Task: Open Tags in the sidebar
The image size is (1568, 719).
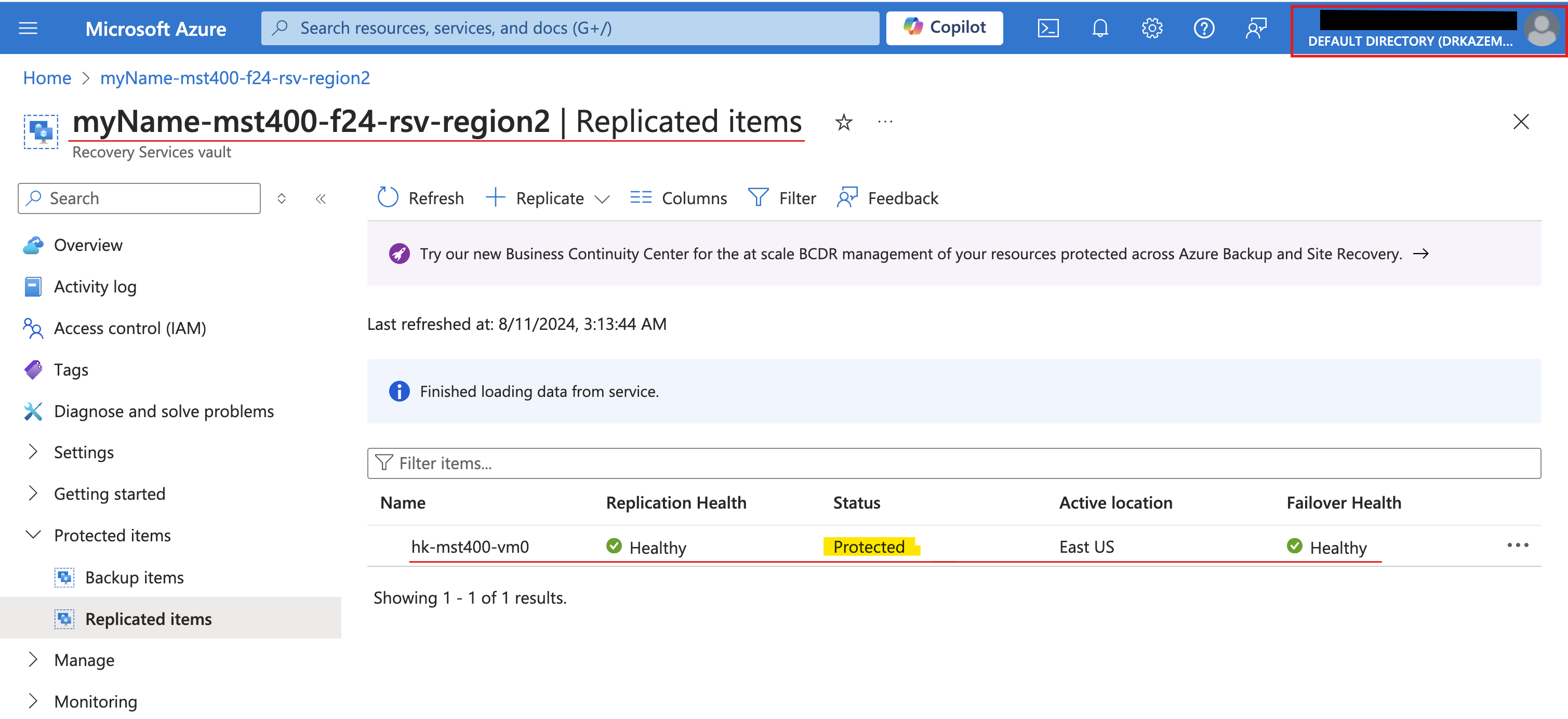Action: point(71,369)
